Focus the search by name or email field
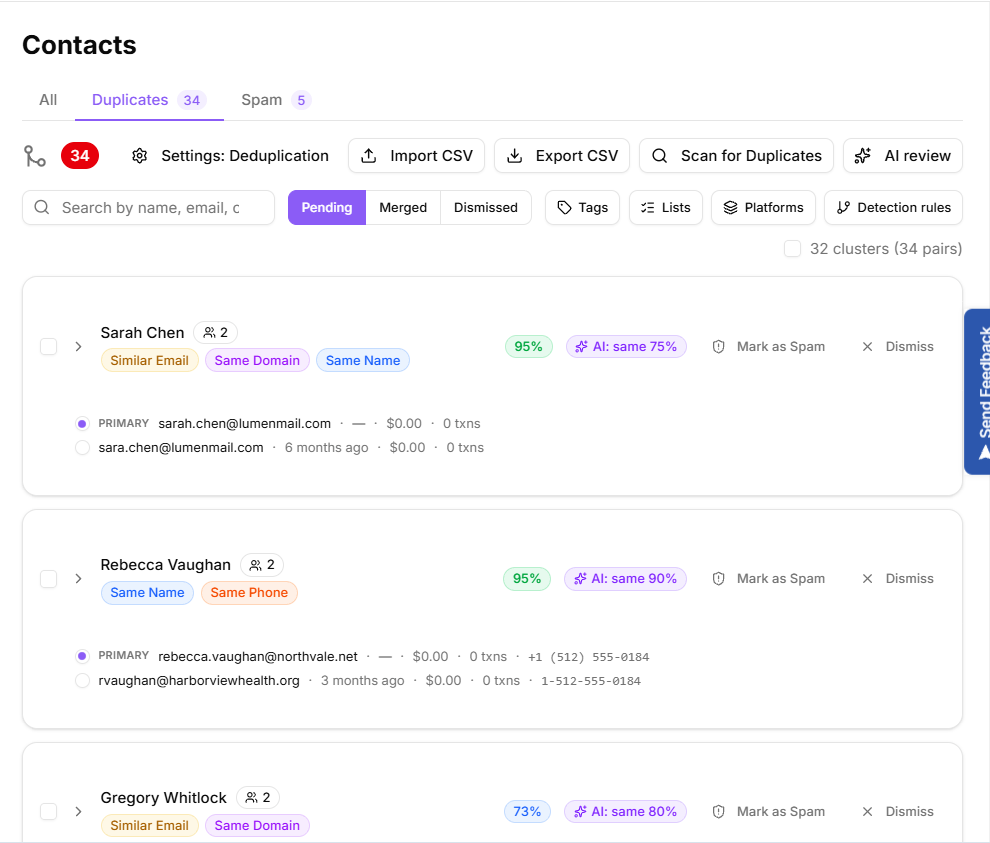990x843 pixels. pyautogui.click(x=148, y=208)
